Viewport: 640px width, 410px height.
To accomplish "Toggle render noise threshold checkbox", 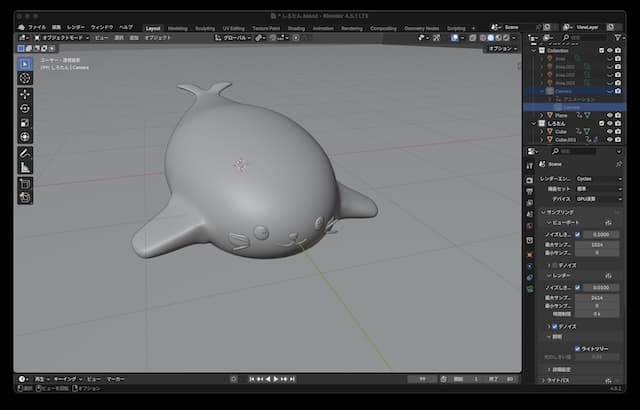I will (577, 288).
